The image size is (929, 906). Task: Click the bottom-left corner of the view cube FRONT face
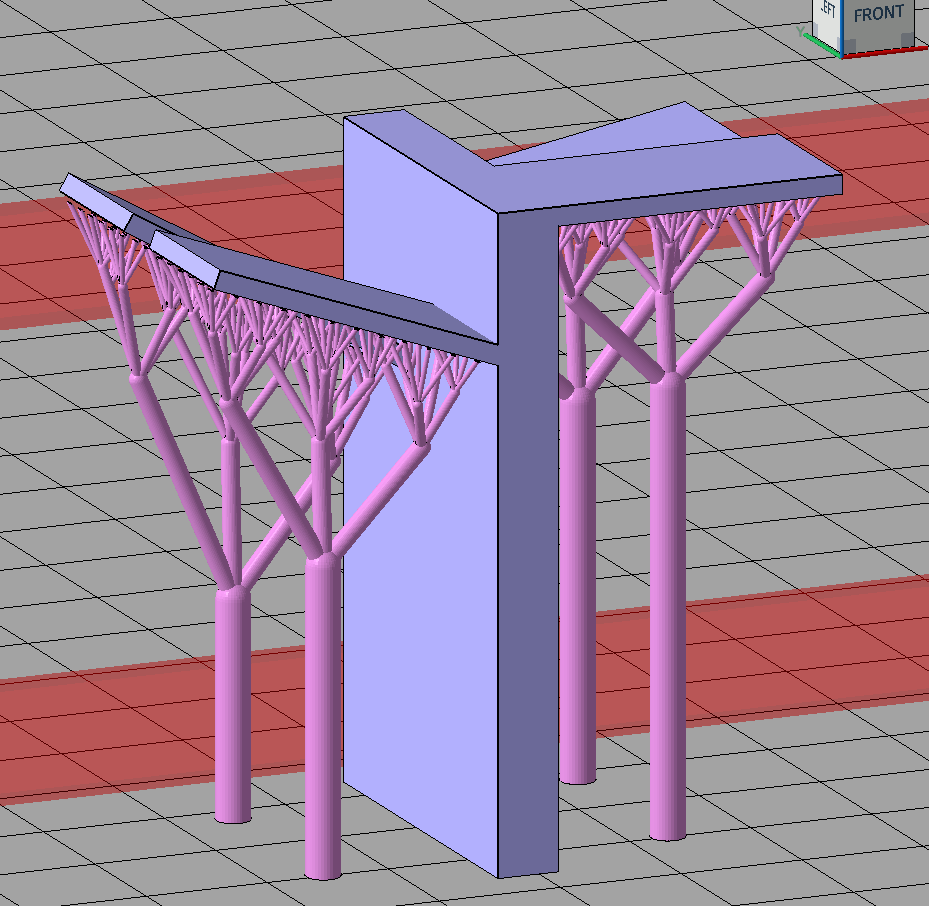pyautogui.click(x=845, y=53)
